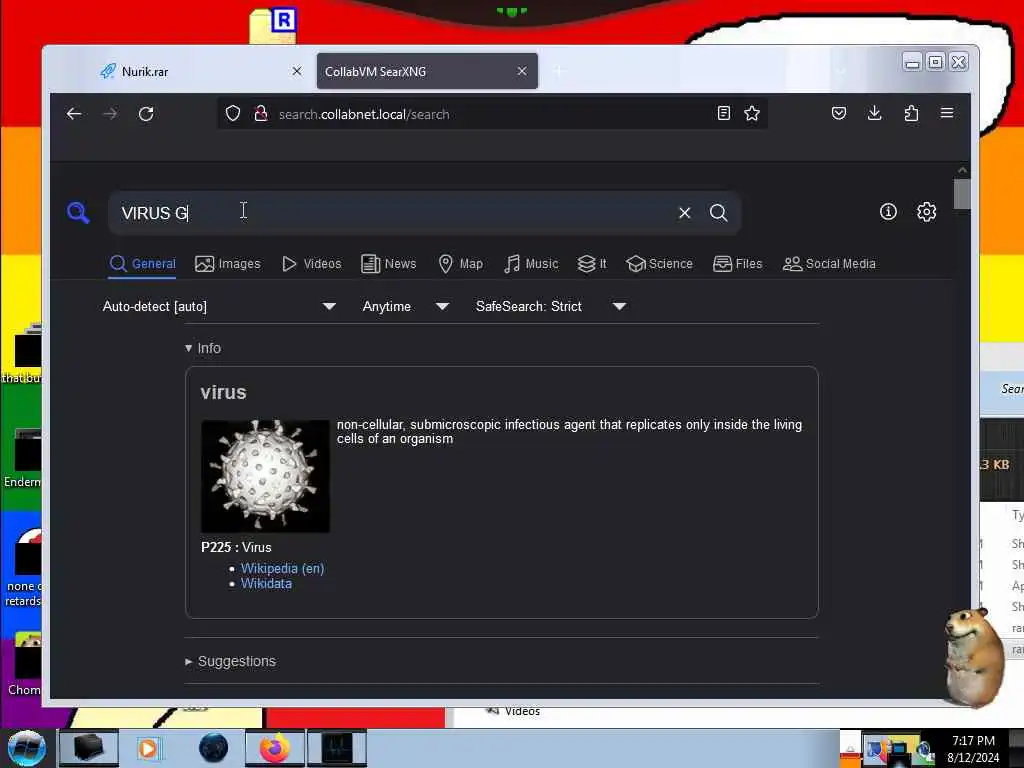Switch to the Videos category

tap(312, 264)
